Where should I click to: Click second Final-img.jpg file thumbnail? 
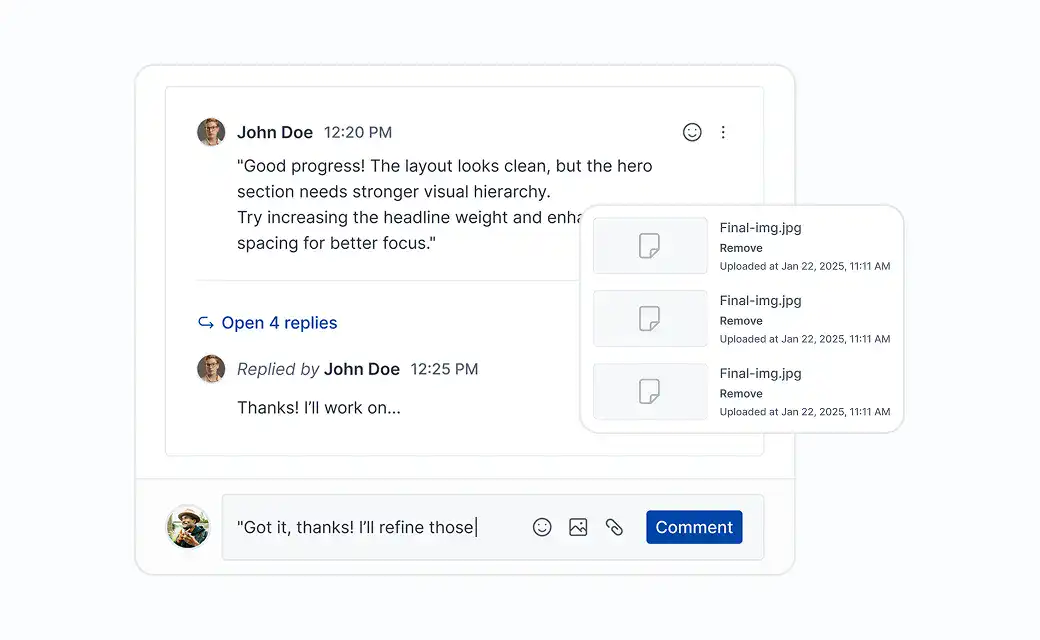(650, 319)
